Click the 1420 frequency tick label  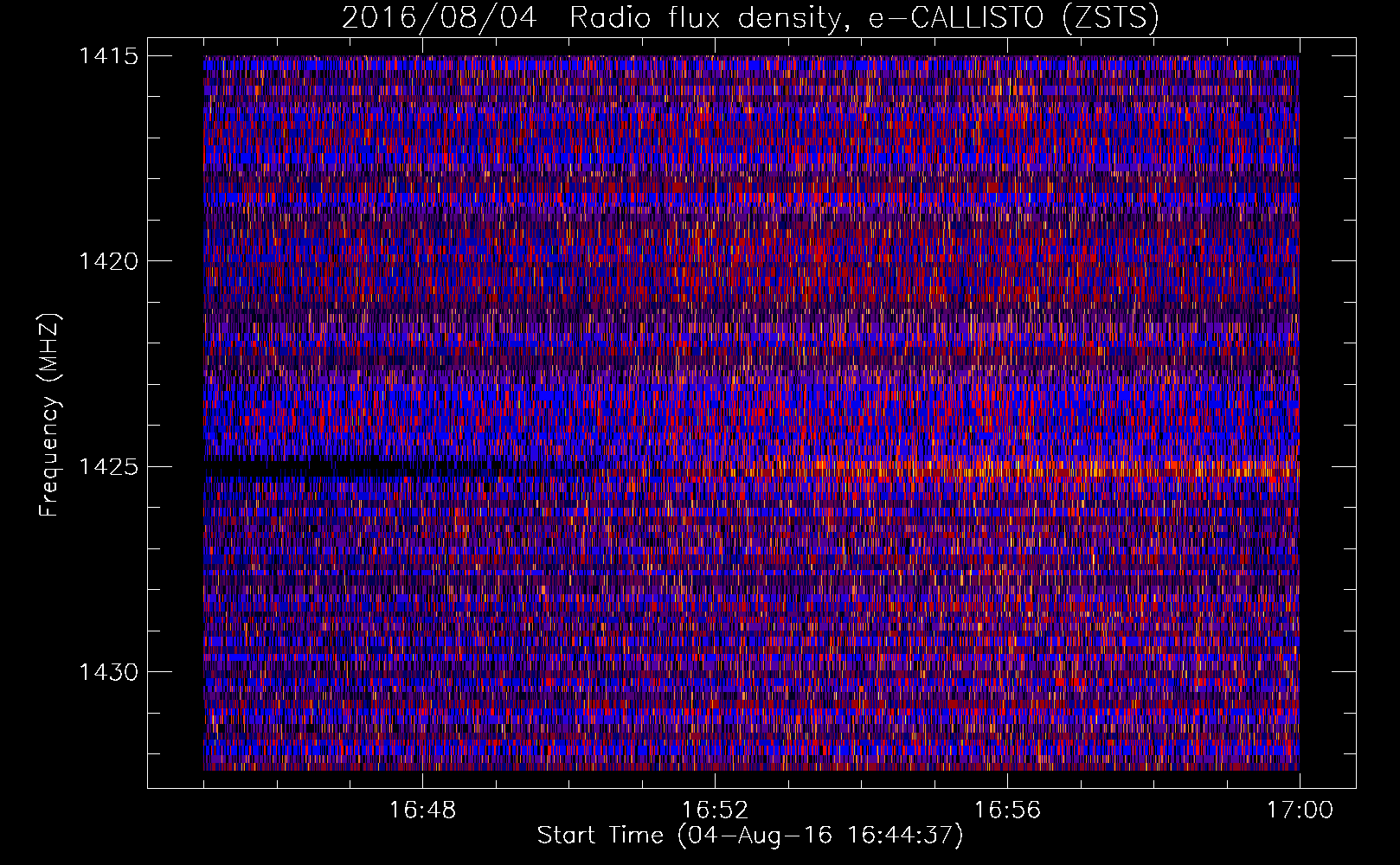(108, 261)
